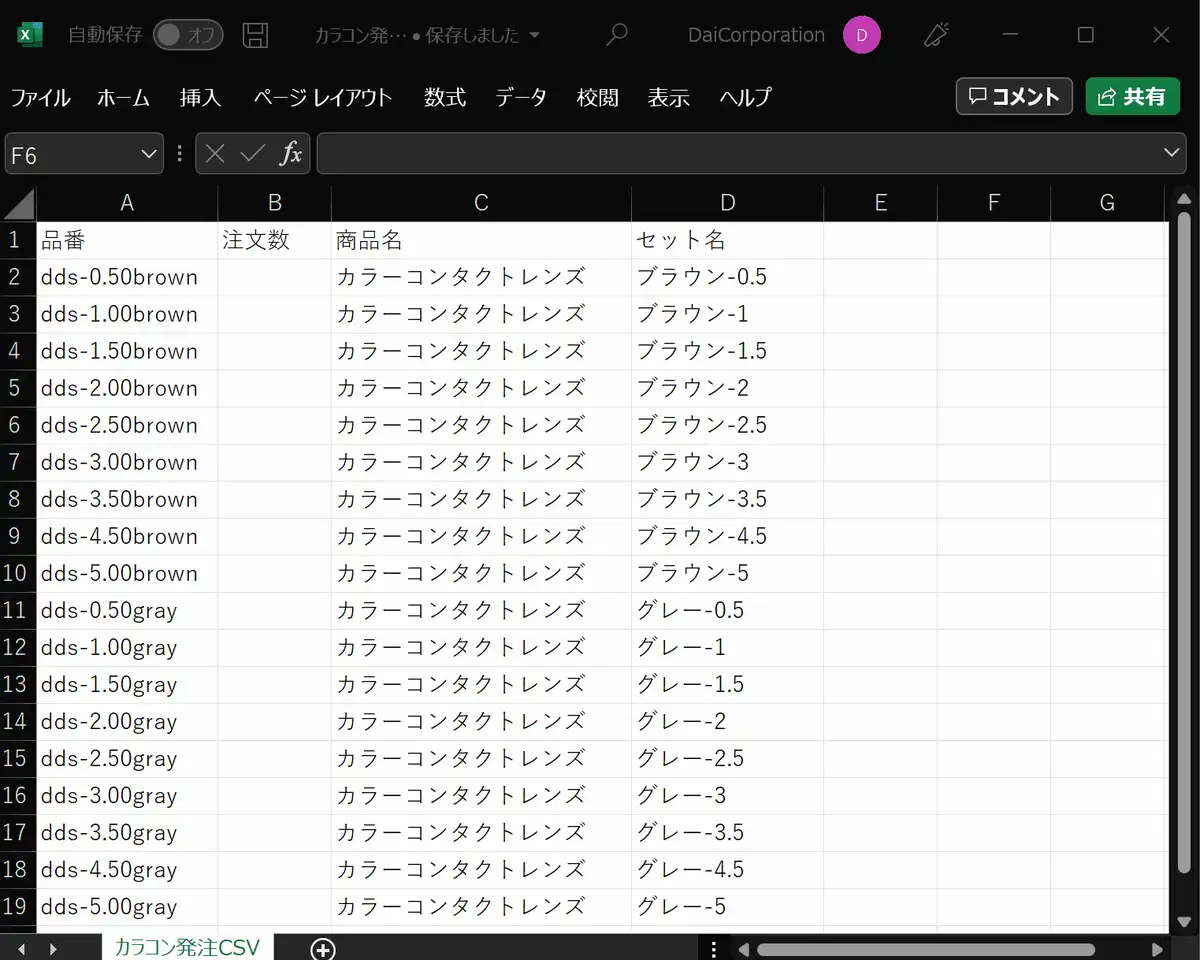Select column C header
Viewport: 1200px width, 960px height.
pos(481,203)
